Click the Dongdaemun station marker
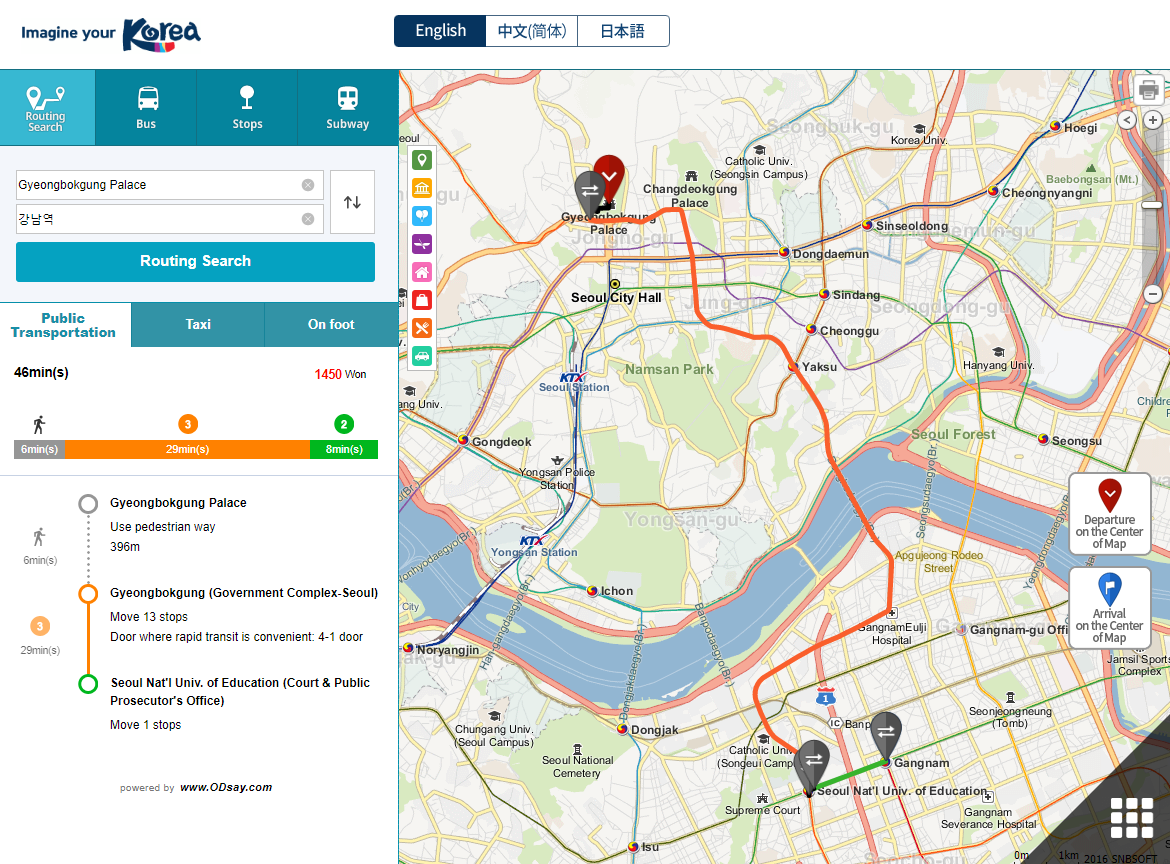Screen dimensions: 1170x864 click(x=784, y=252)
